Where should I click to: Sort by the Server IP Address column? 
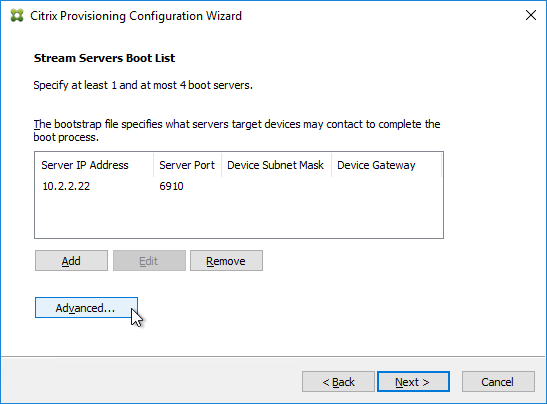tap(94, 165)
